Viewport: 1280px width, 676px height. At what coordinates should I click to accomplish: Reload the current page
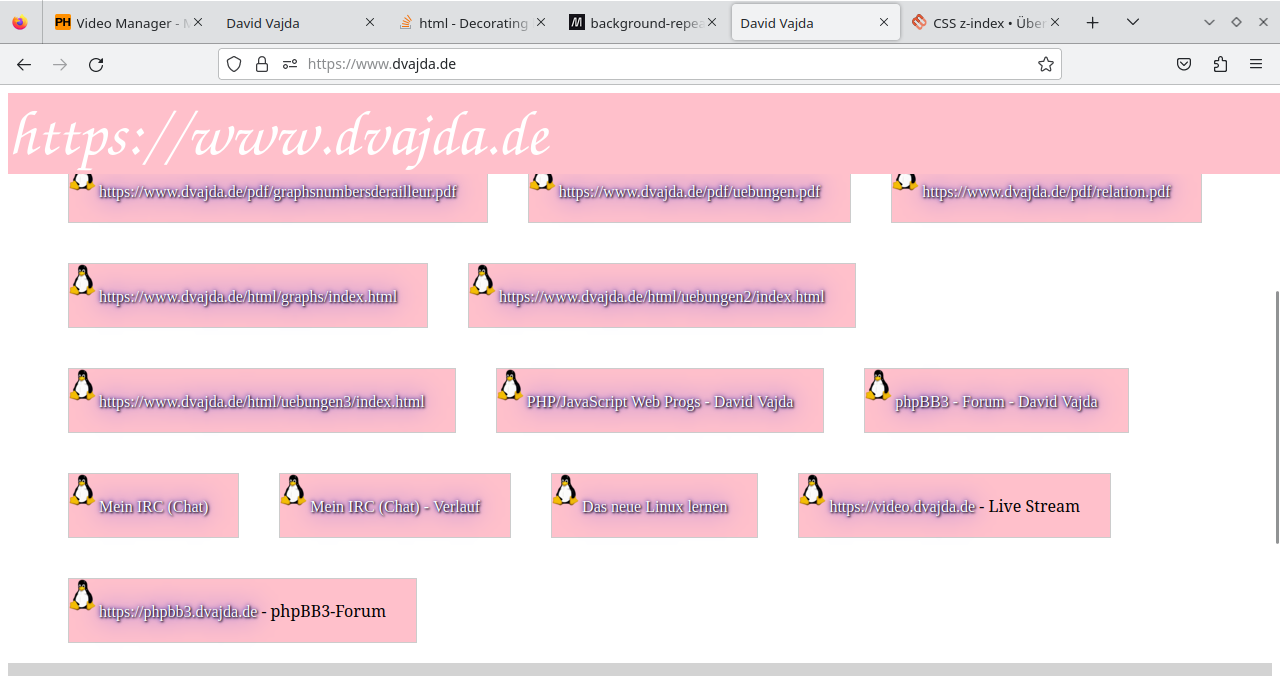(x=96, y=64)
